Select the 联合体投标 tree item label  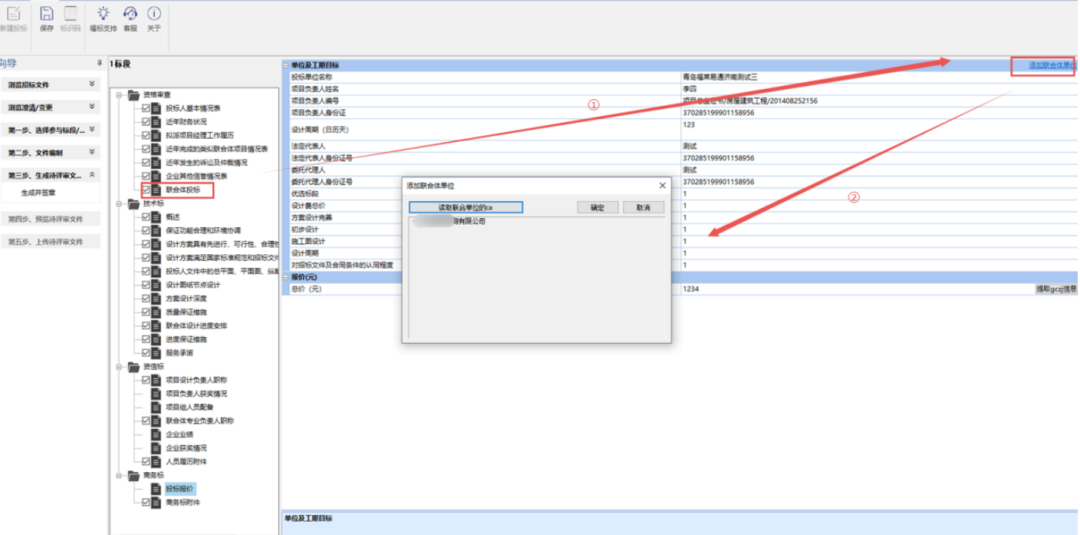183,189
